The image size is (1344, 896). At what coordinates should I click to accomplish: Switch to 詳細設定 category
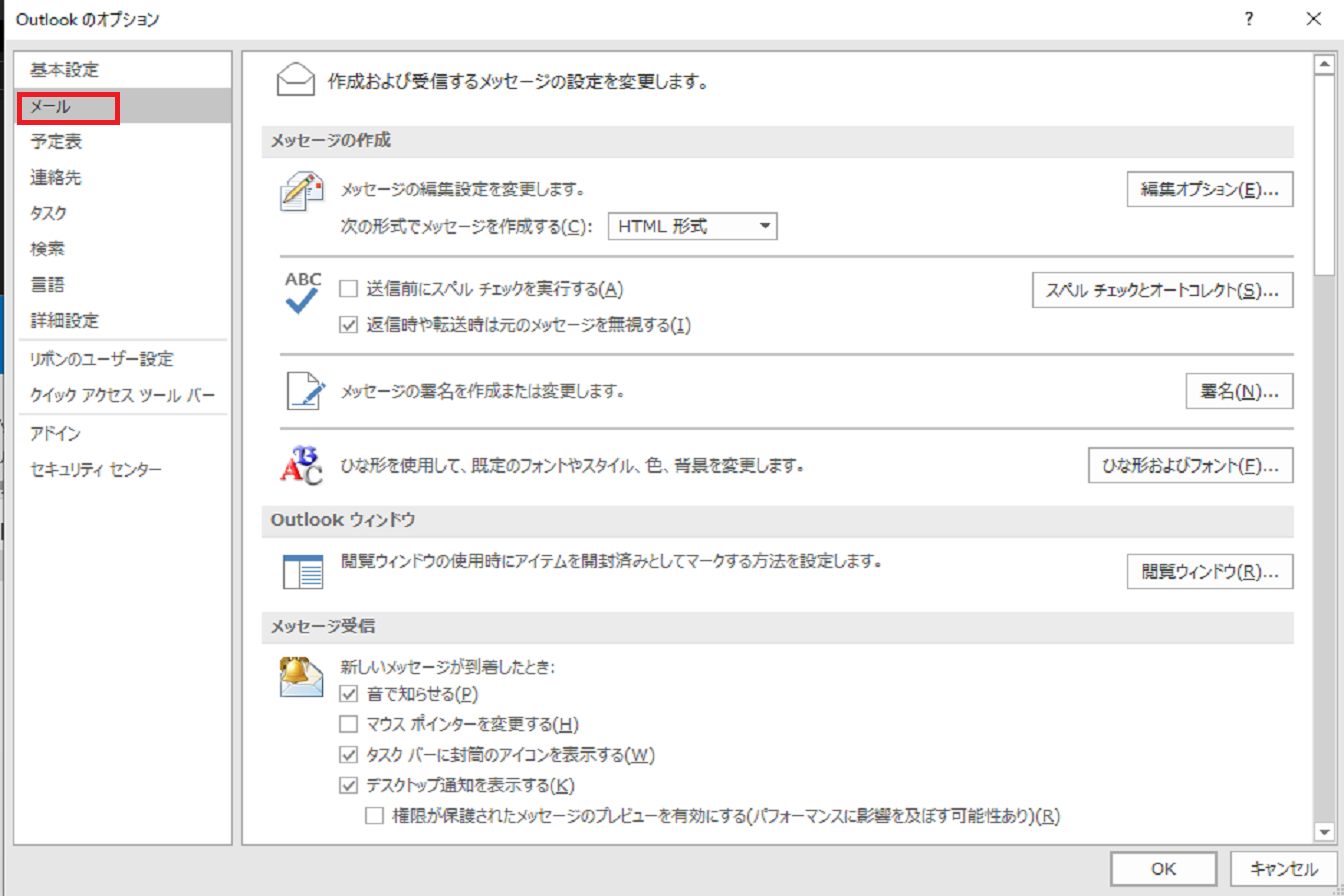point(64,321)
